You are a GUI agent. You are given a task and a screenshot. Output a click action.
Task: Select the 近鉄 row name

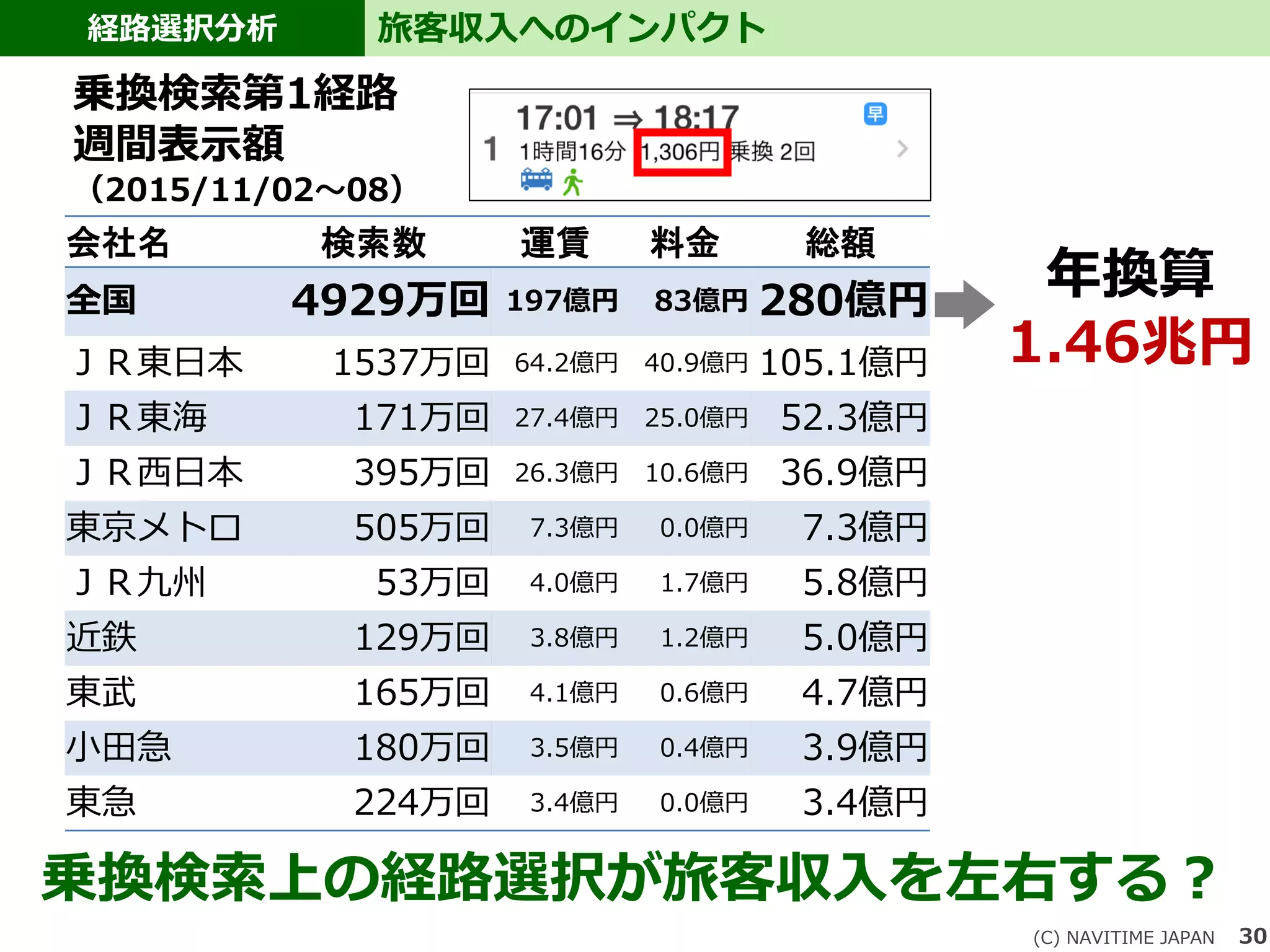click(x=102, y=637)
